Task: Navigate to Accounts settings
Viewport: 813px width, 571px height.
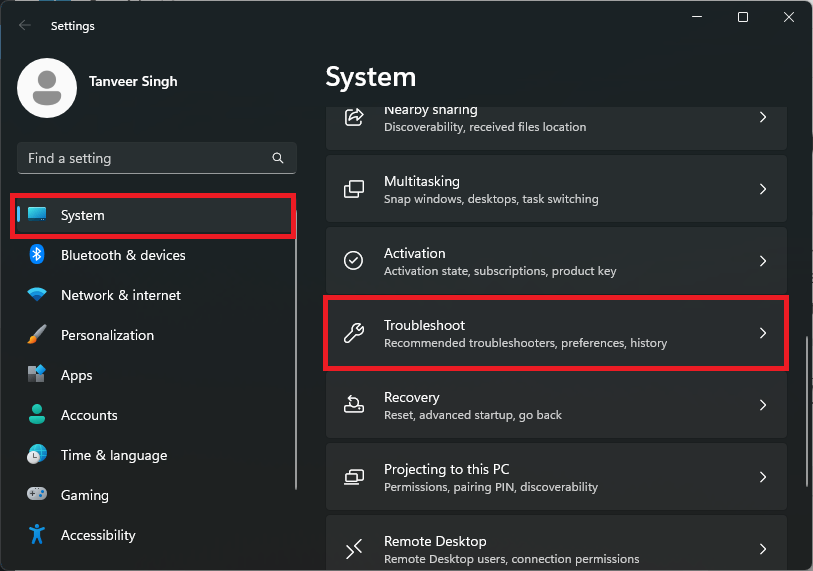Action: point(154,415)
